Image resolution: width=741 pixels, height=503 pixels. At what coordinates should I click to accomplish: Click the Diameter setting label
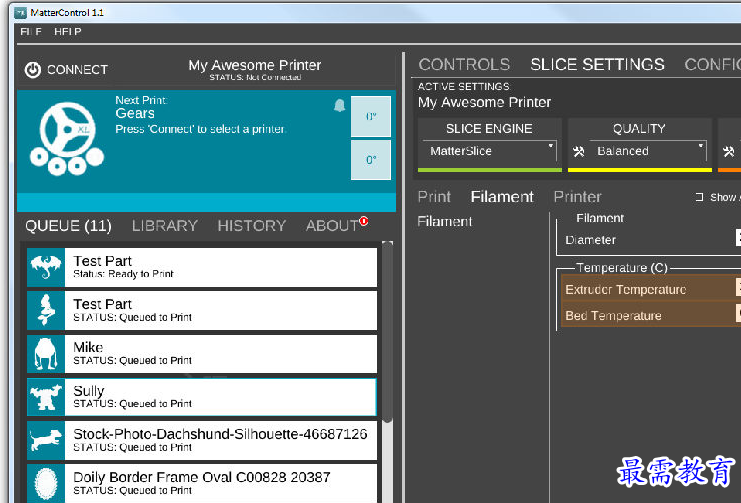pyautogui.click(x=590, y=240)
